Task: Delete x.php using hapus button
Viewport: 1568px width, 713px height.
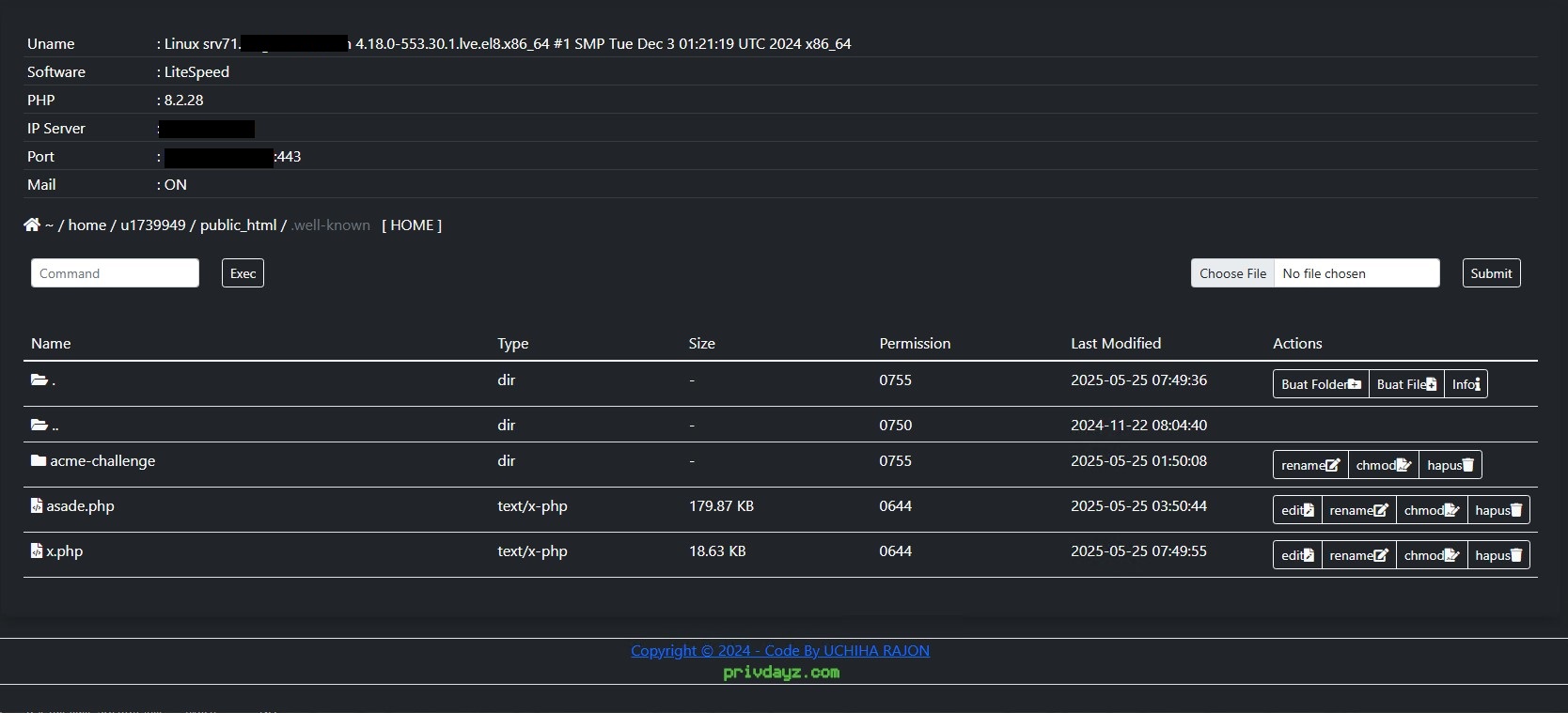Action: pos(1498,555)
